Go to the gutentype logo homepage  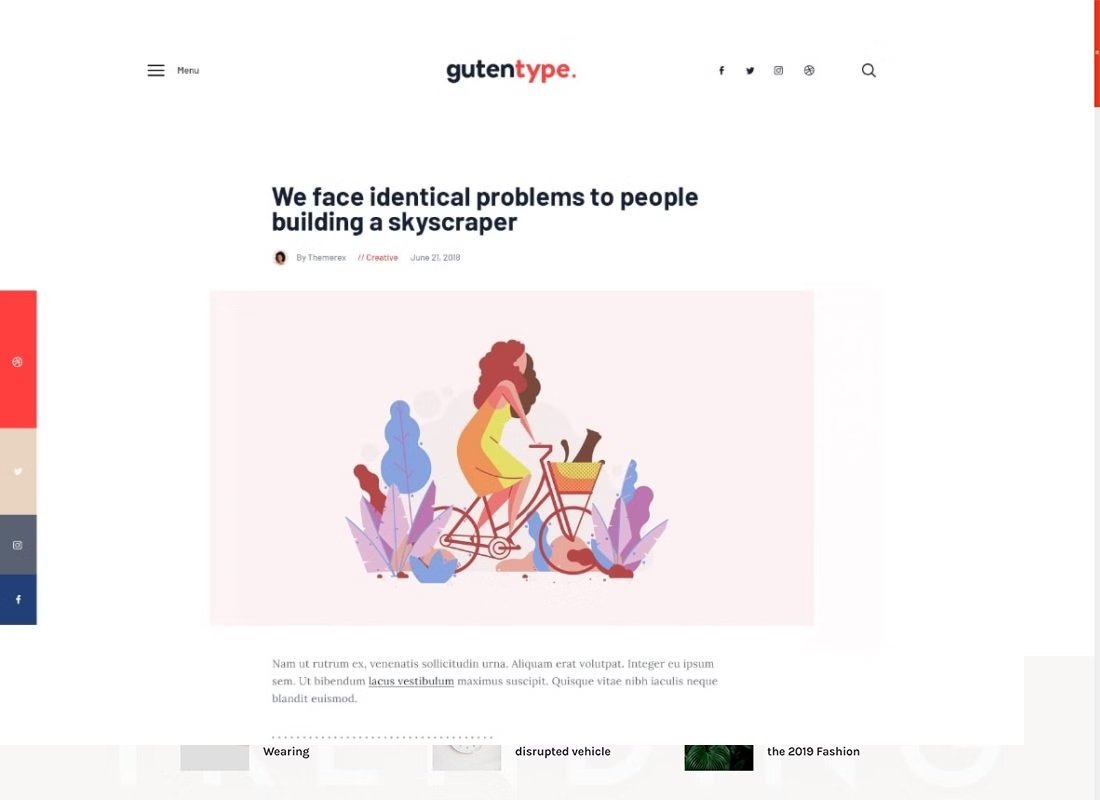[x=511, y=70]
